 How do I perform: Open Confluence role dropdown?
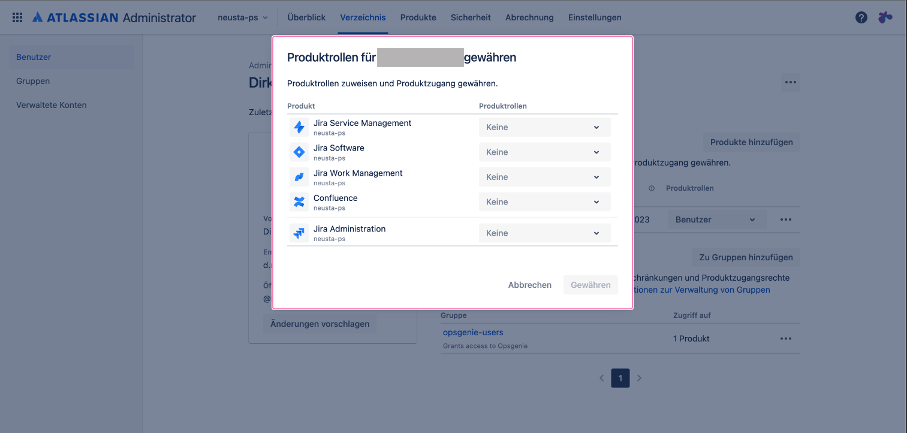pyautogui.click(x=544, y=202)
